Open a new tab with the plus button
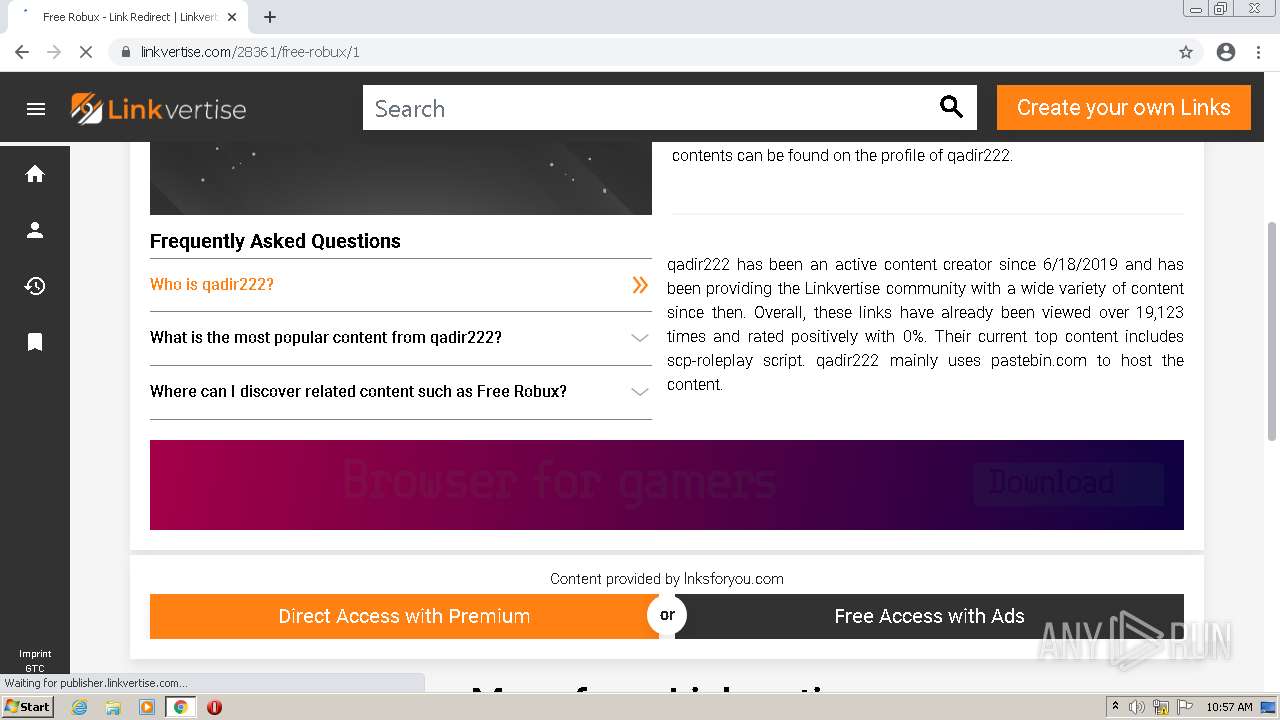Screen dimensions: 1280x720 tap(270, 17)
